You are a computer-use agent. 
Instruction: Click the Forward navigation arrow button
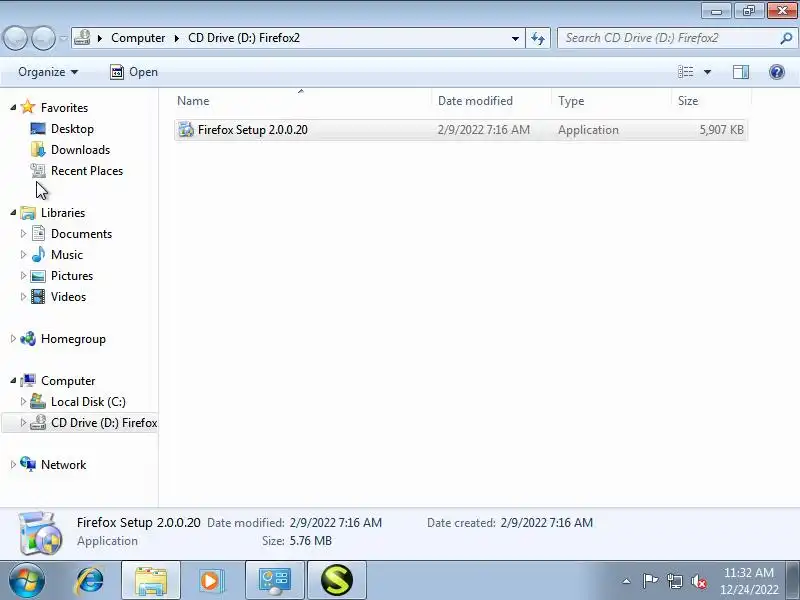[44, 38]
